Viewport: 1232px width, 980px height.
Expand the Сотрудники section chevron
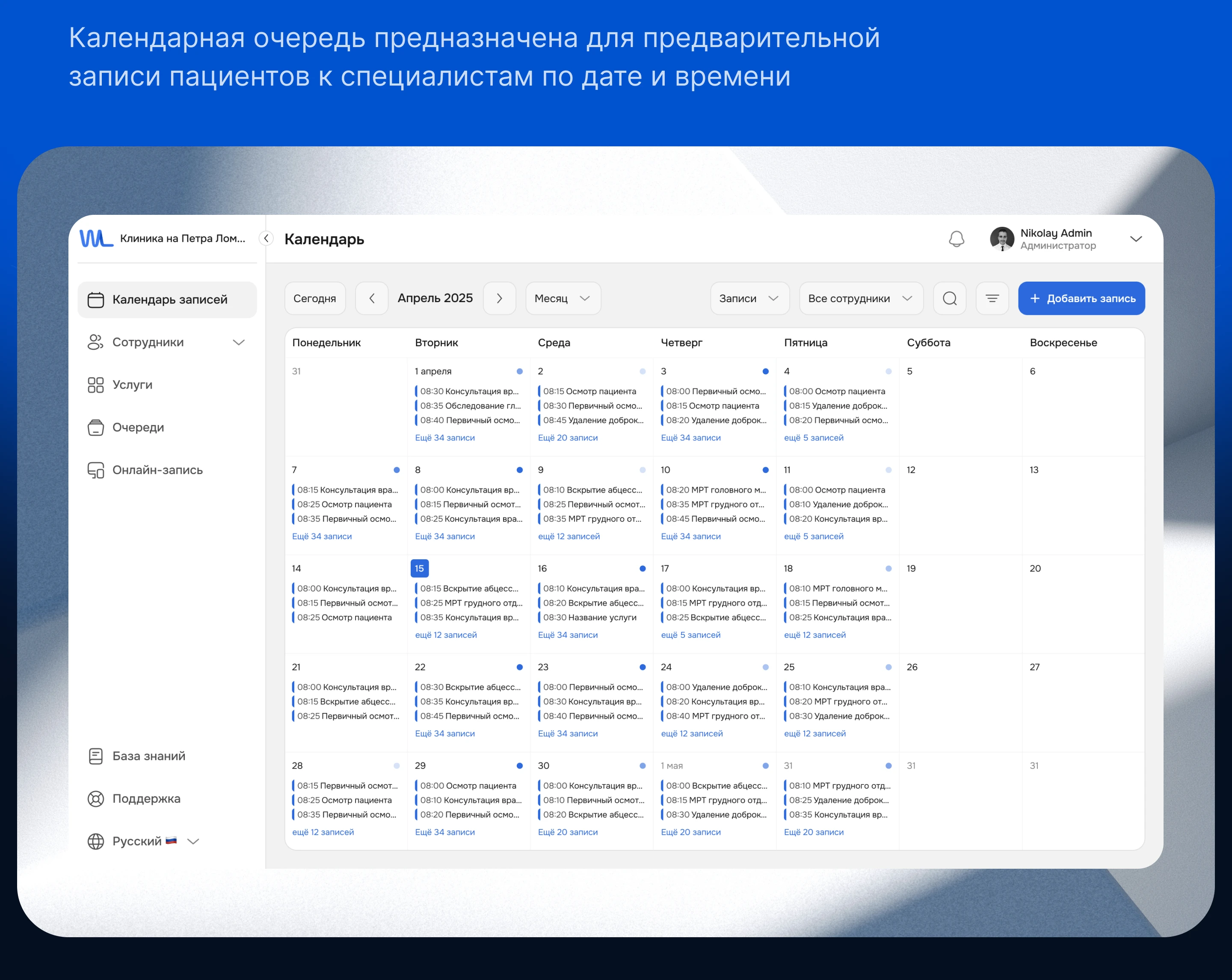point(240,342)
